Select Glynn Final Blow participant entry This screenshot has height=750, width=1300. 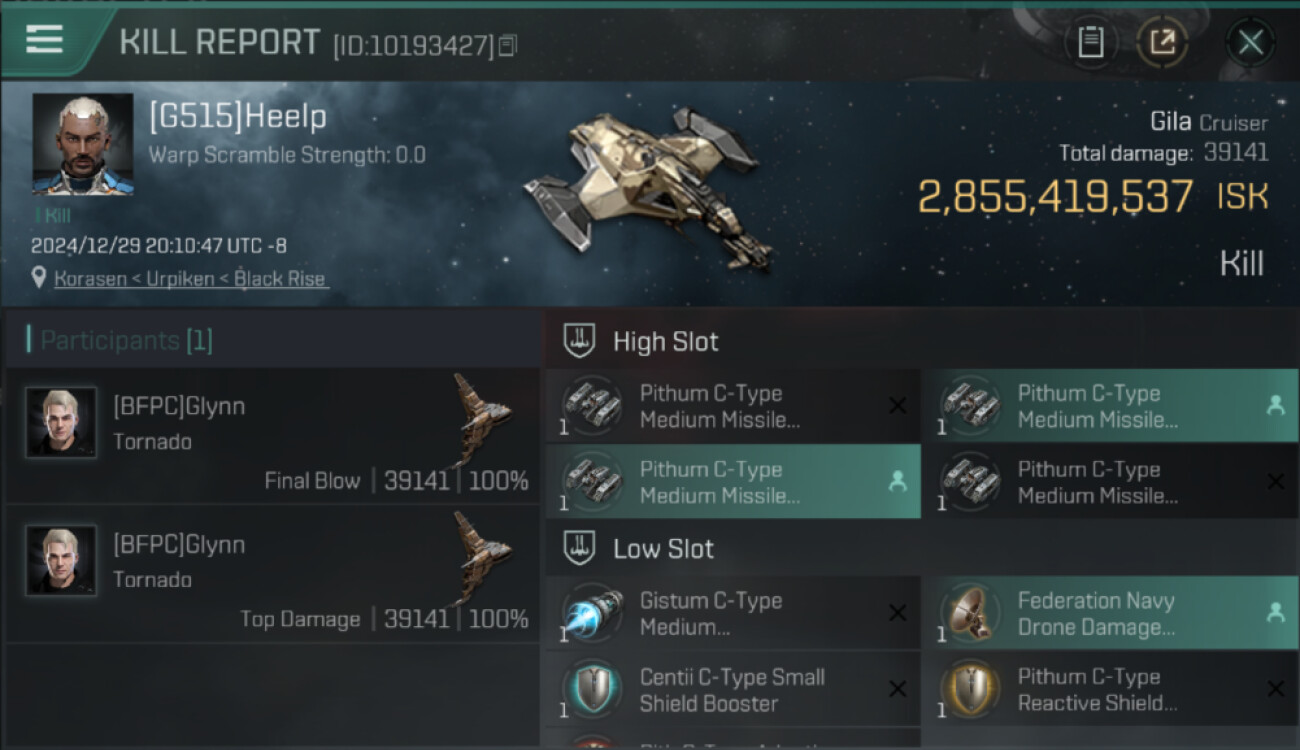tap(272, 436)
